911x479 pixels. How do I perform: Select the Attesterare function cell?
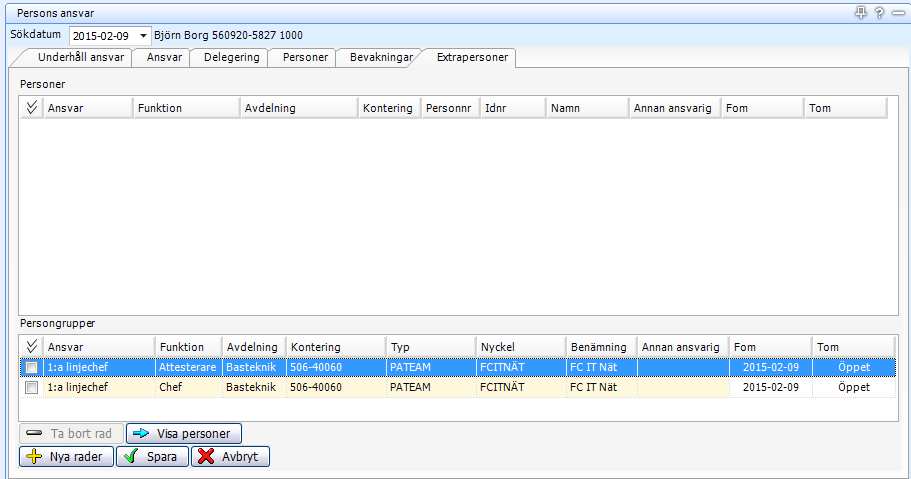[x=188, y=367]
